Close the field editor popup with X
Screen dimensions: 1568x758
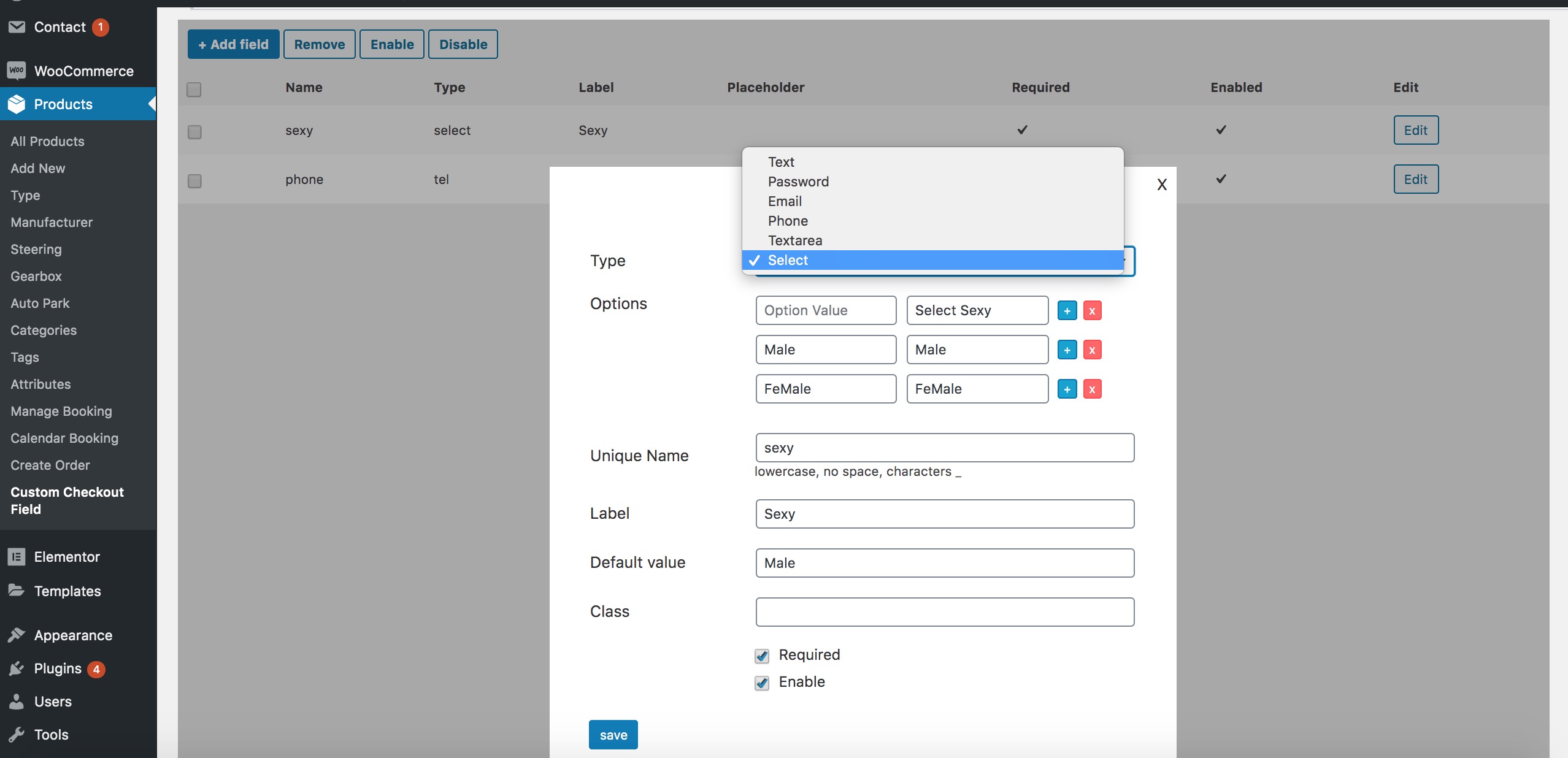1161,185
